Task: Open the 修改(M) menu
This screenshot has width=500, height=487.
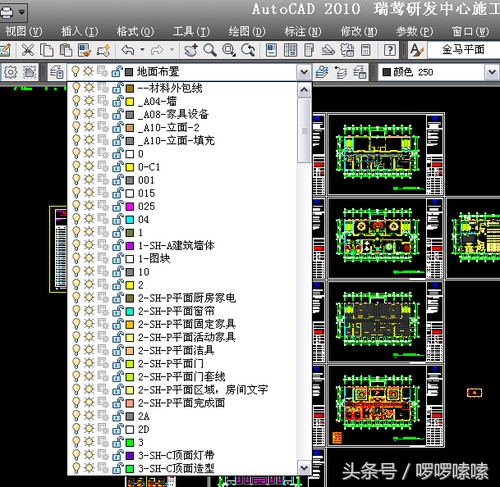Action: [359, 31]
